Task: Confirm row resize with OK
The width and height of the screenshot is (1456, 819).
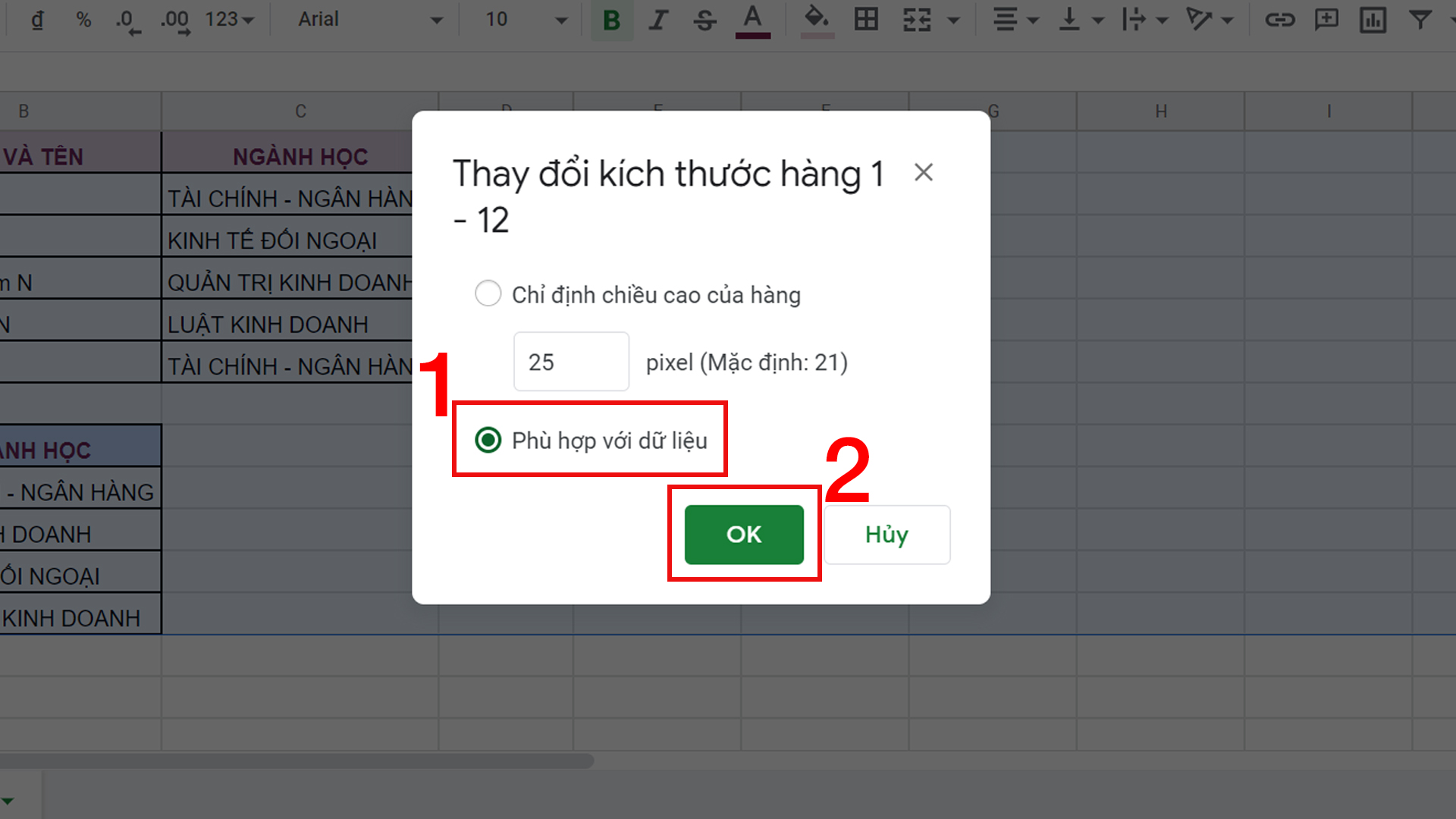Action: click(744, 535)
